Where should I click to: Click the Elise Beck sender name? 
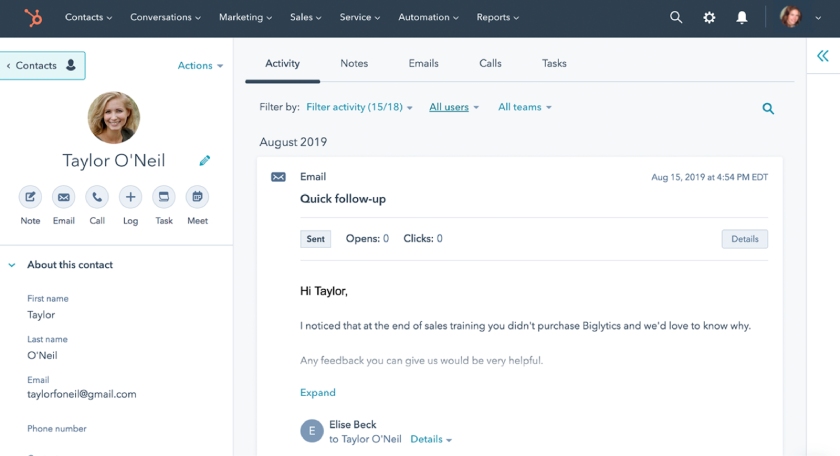point(352,424)
